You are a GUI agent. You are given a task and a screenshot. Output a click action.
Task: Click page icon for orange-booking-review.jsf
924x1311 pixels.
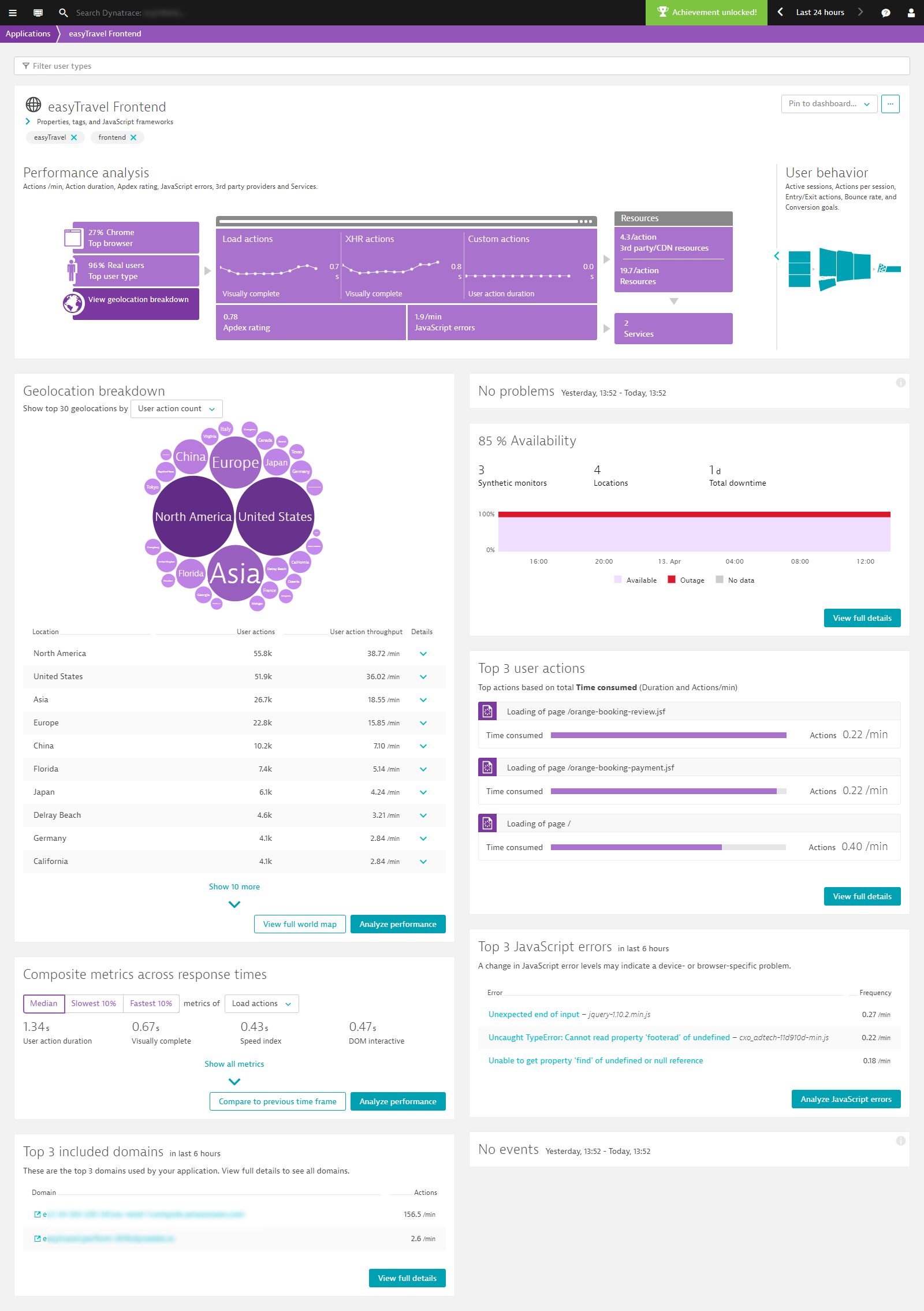click(x=487, y=711)
